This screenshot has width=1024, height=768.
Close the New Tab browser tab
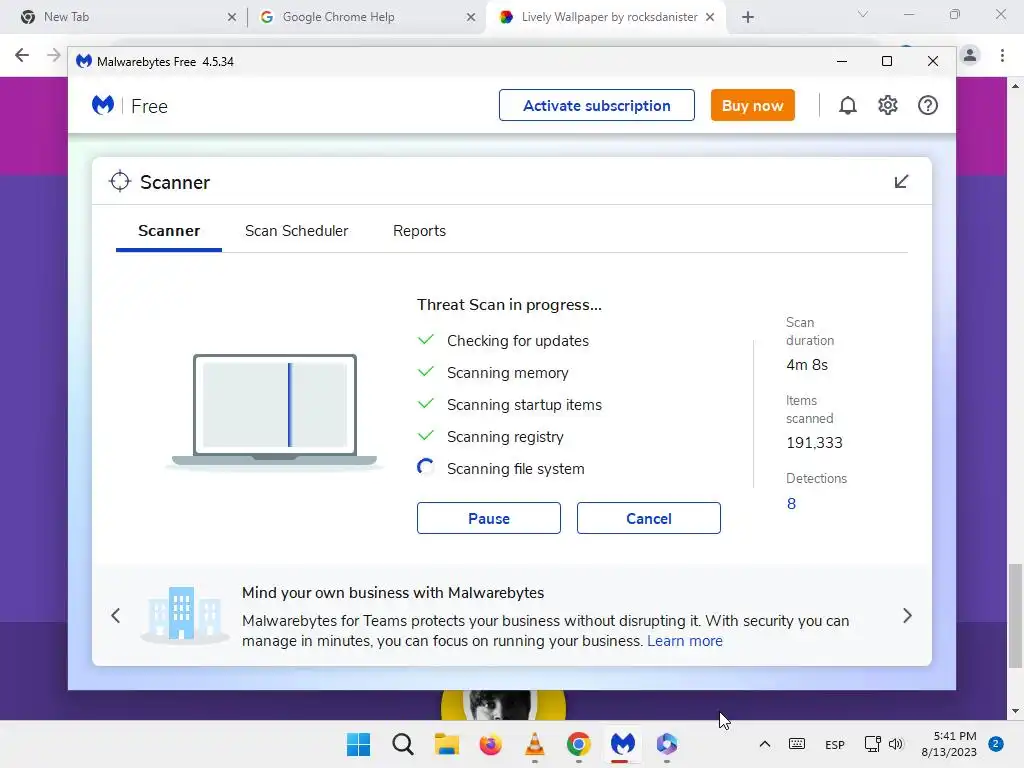pos(231,17)
